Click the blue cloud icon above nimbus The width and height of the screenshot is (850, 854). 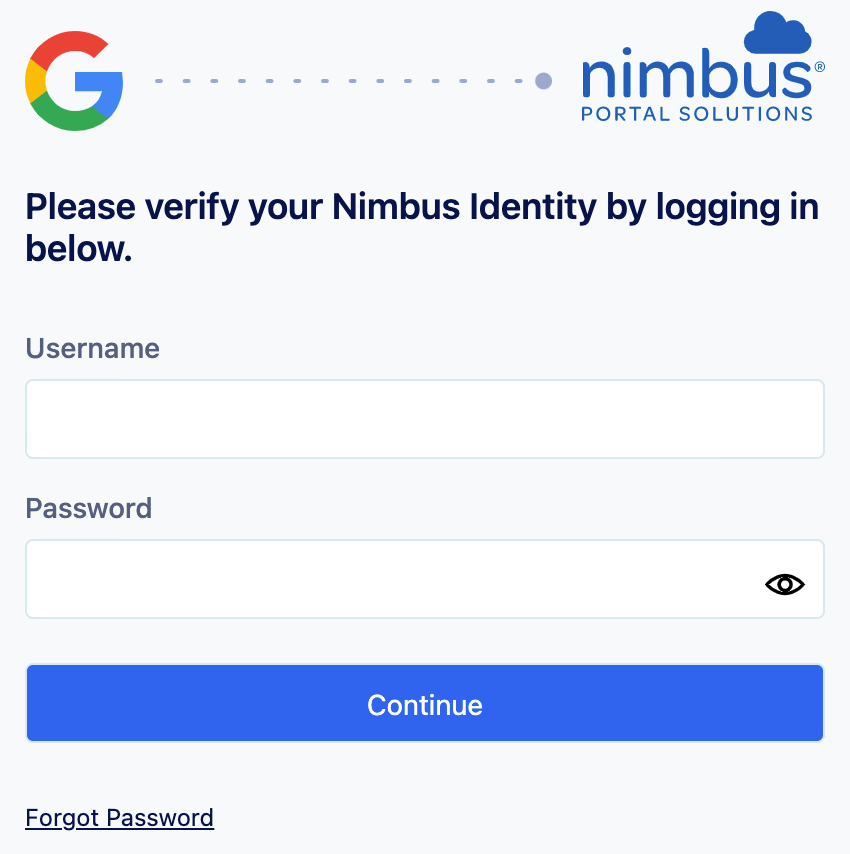pyautogui.click(x=777, y=33)
